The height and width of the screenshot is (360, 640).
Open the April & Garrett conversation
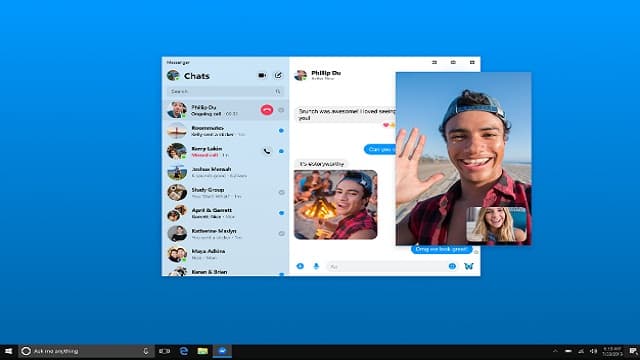225,213
